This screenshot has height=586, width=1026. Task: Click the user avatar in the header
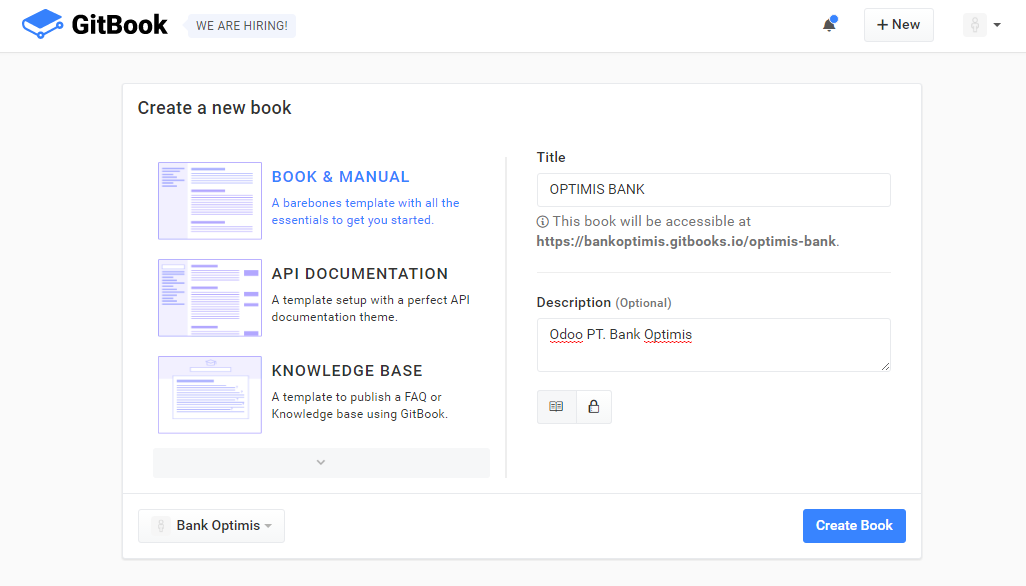click(x=974, y=25)
